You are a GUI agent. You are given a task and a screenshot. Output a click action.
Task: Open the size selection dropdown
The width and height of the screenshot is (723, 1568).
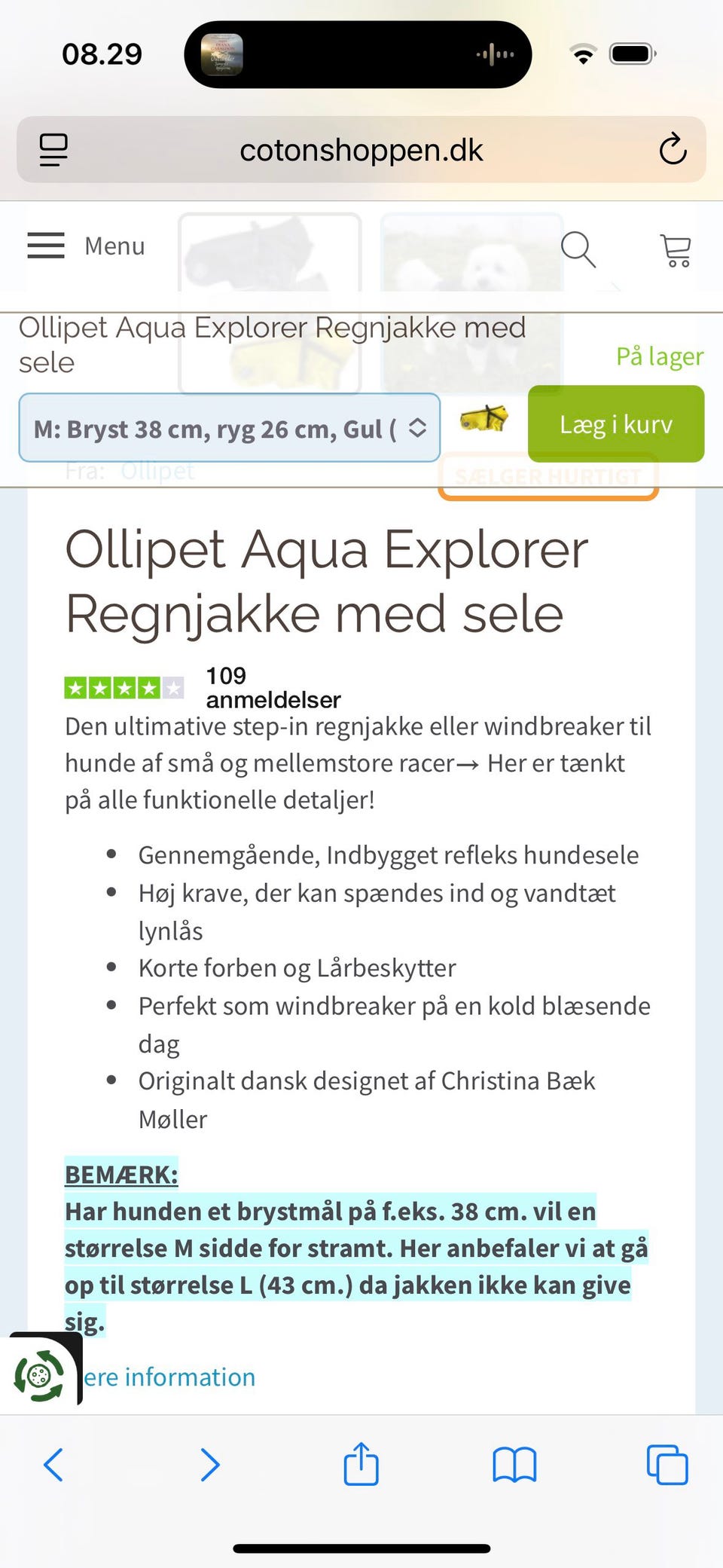230,428
